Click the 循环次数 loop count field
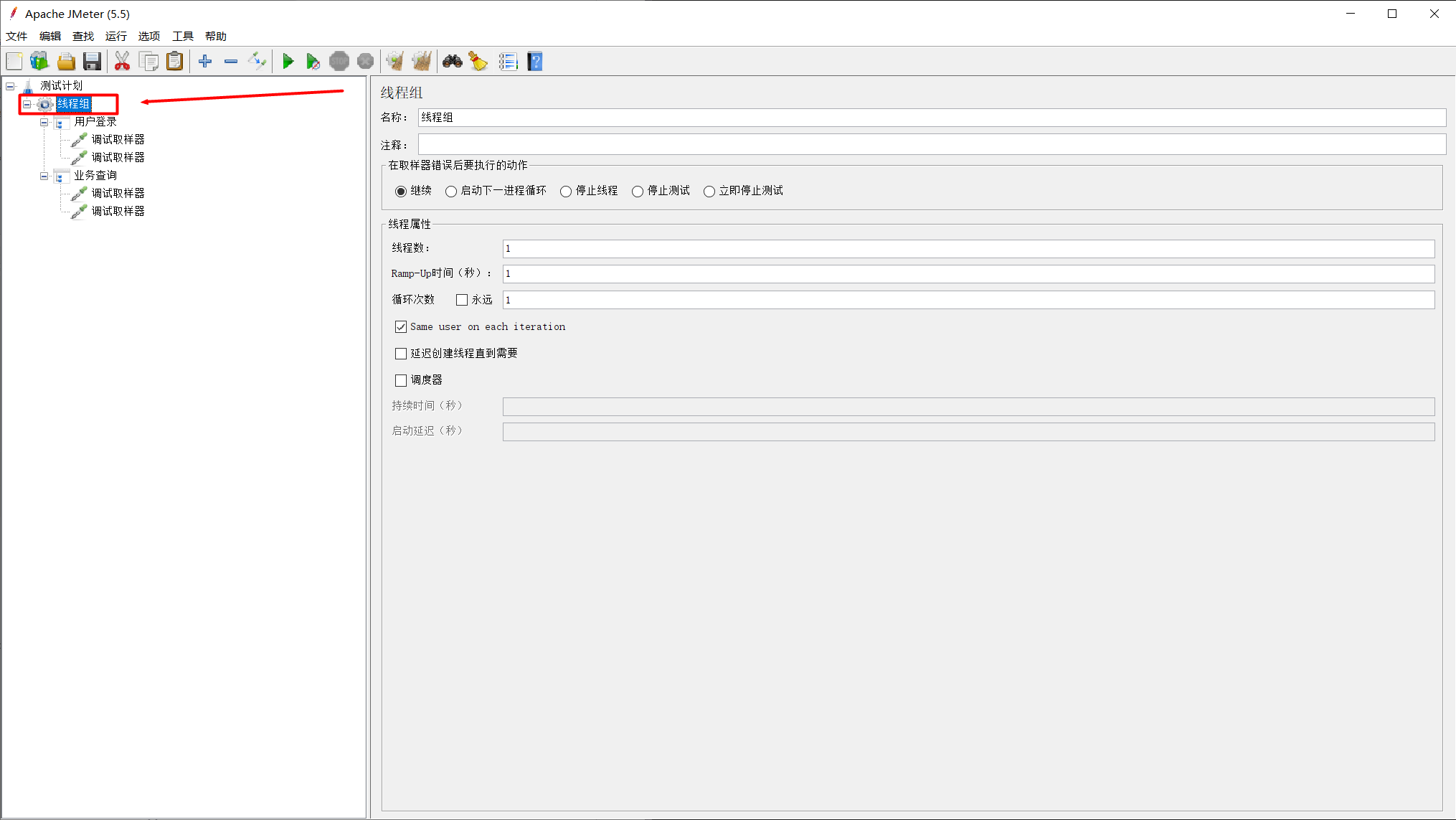Screen dimensions: 1456x820 coord(968,300)
